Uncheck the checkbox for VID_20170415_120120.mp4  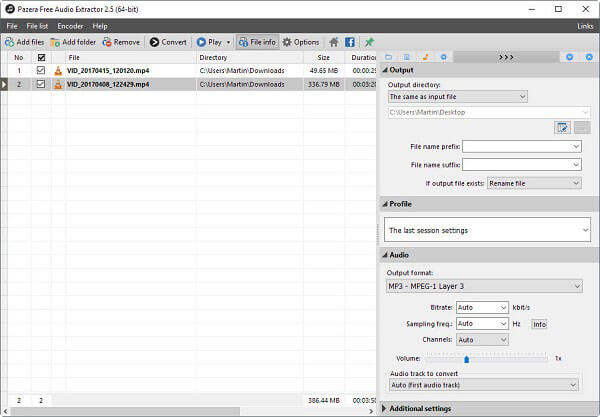(x=41, y=71)
